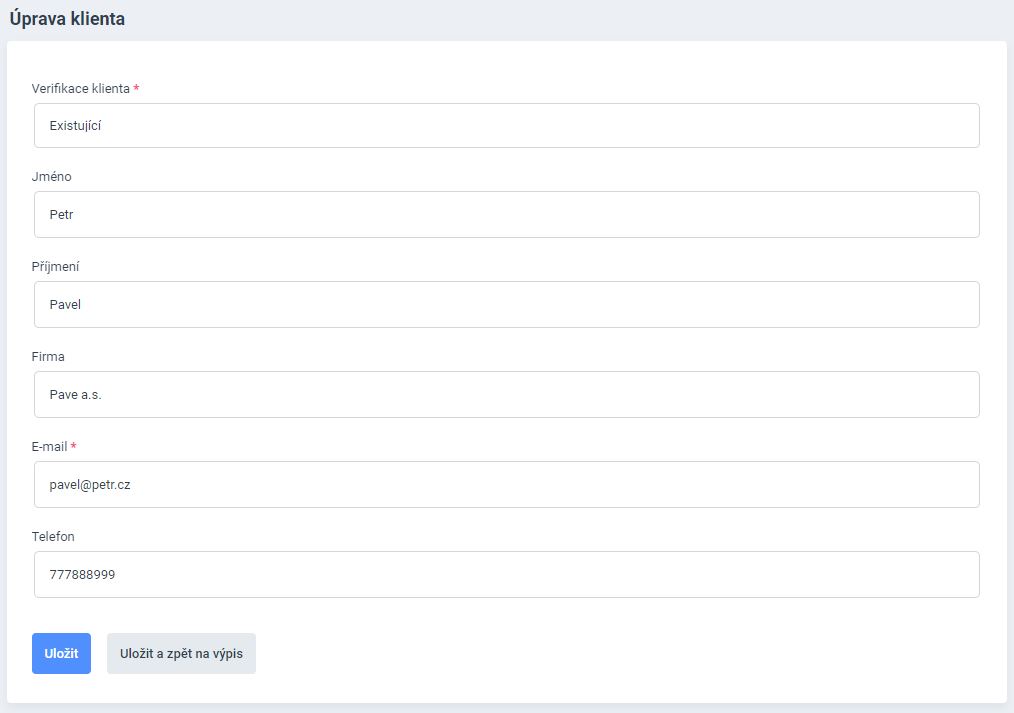Click the Jméno input field
1014x713 pixels.
point(506,214)
